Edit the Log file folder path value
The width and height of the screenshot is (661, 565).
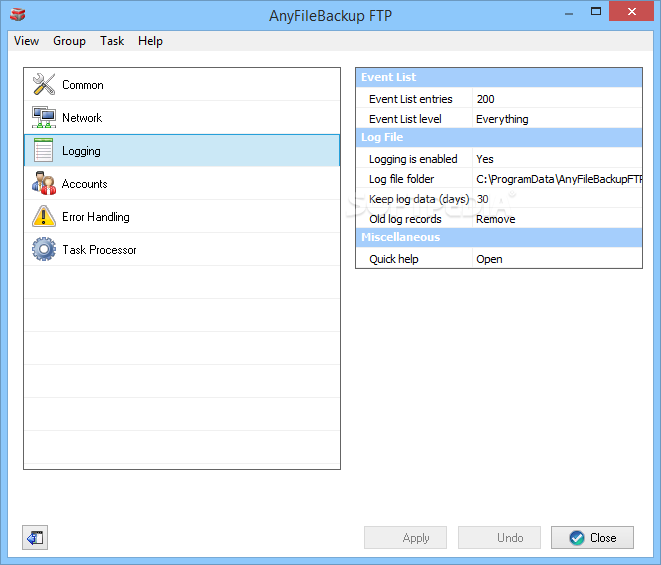click(557, 179)
